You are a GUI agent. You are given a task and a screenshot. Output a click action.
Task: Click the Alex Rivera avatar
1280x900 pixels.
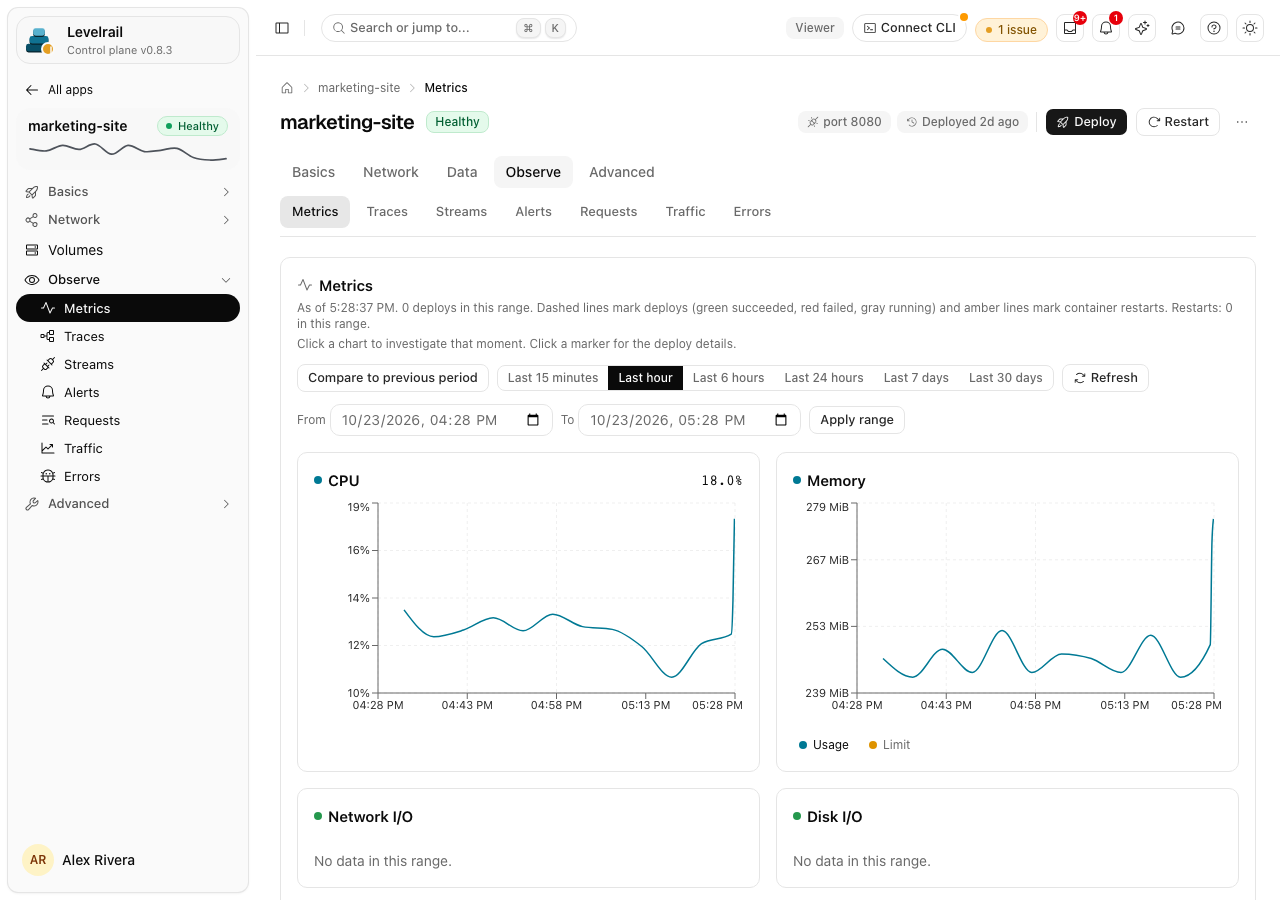point(38,860)
